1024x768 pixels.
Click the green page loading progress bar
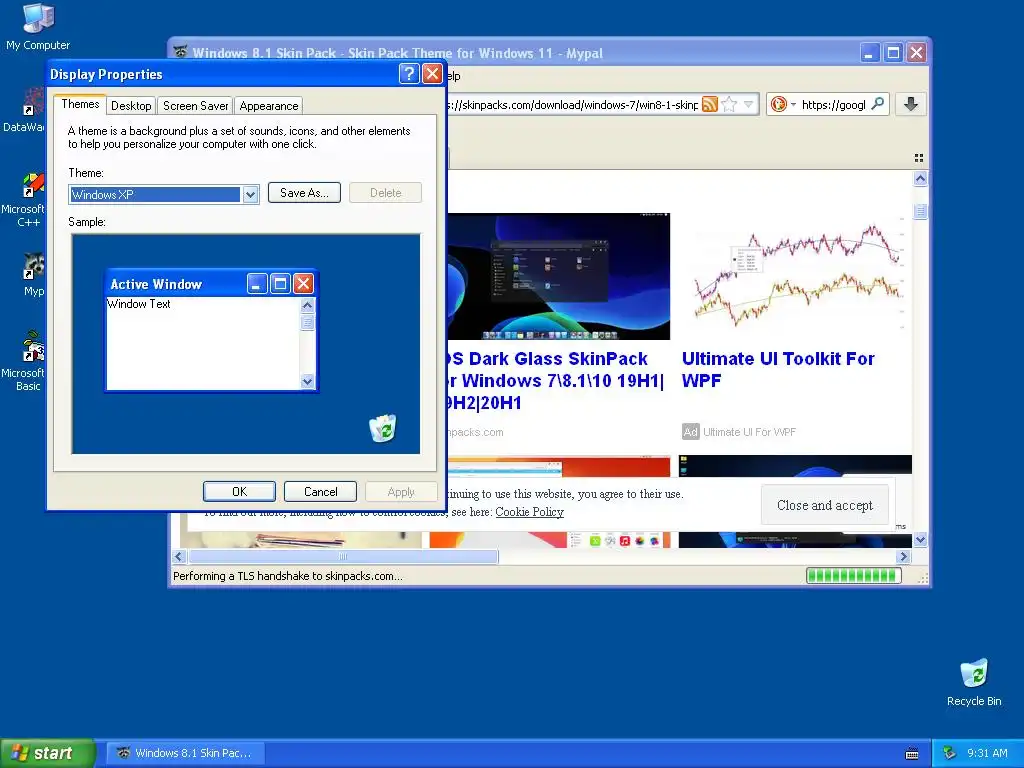tap(854, 575)
